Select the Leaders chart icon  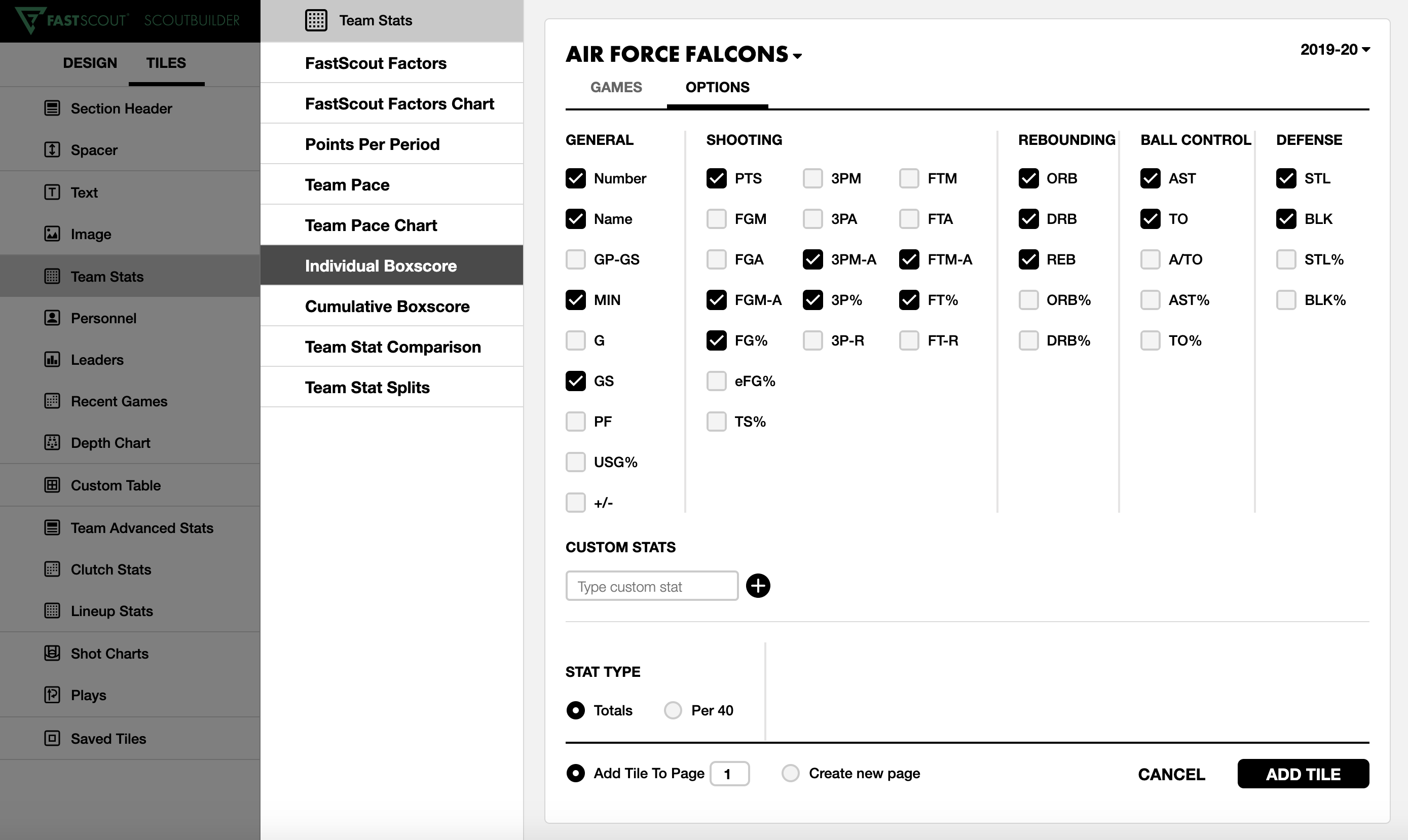coord(52,359)
